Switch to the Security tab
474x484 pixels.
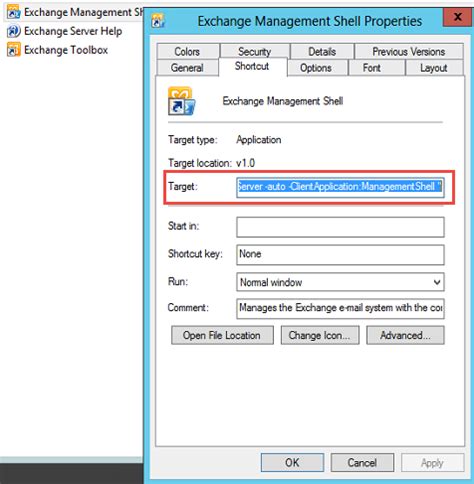tap(255, 51)
